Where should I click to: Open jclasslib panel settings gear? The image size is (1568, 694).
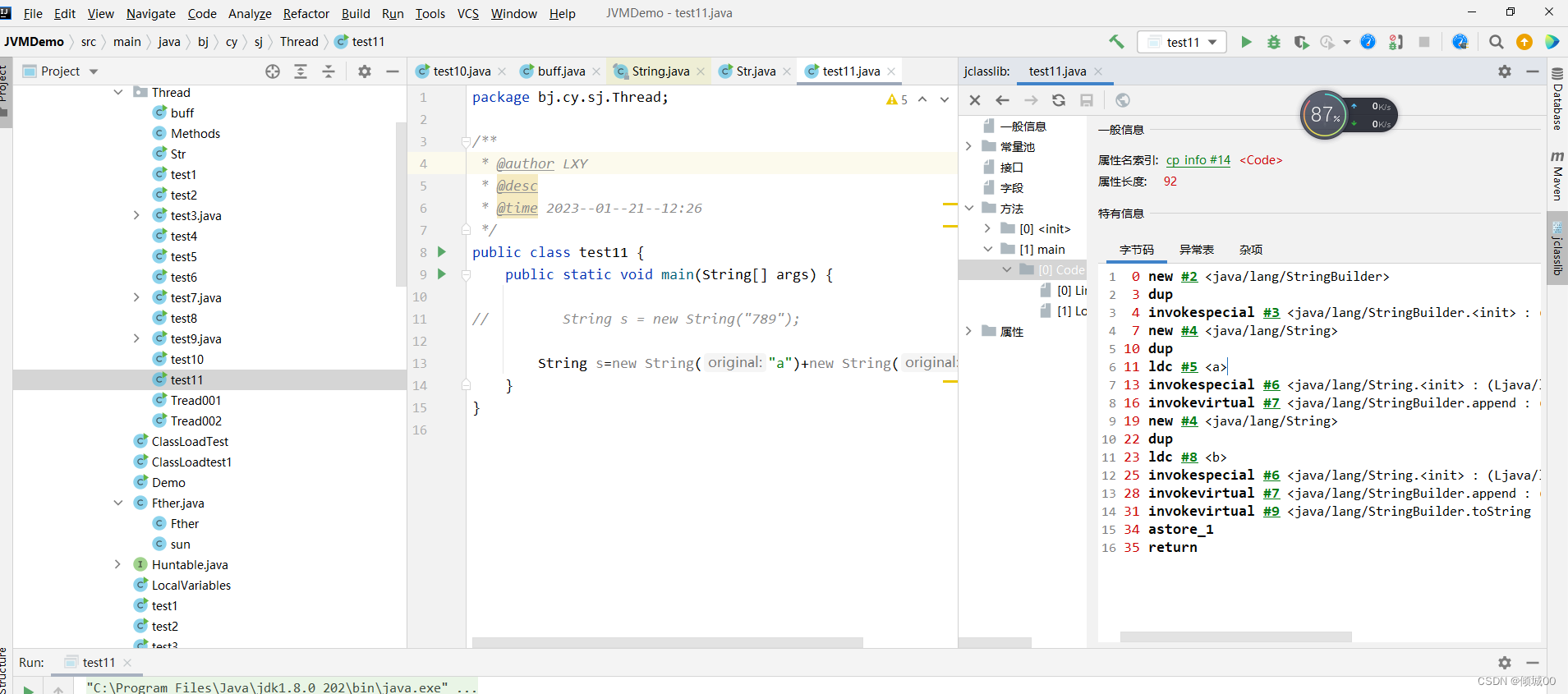click(1505, 71)
